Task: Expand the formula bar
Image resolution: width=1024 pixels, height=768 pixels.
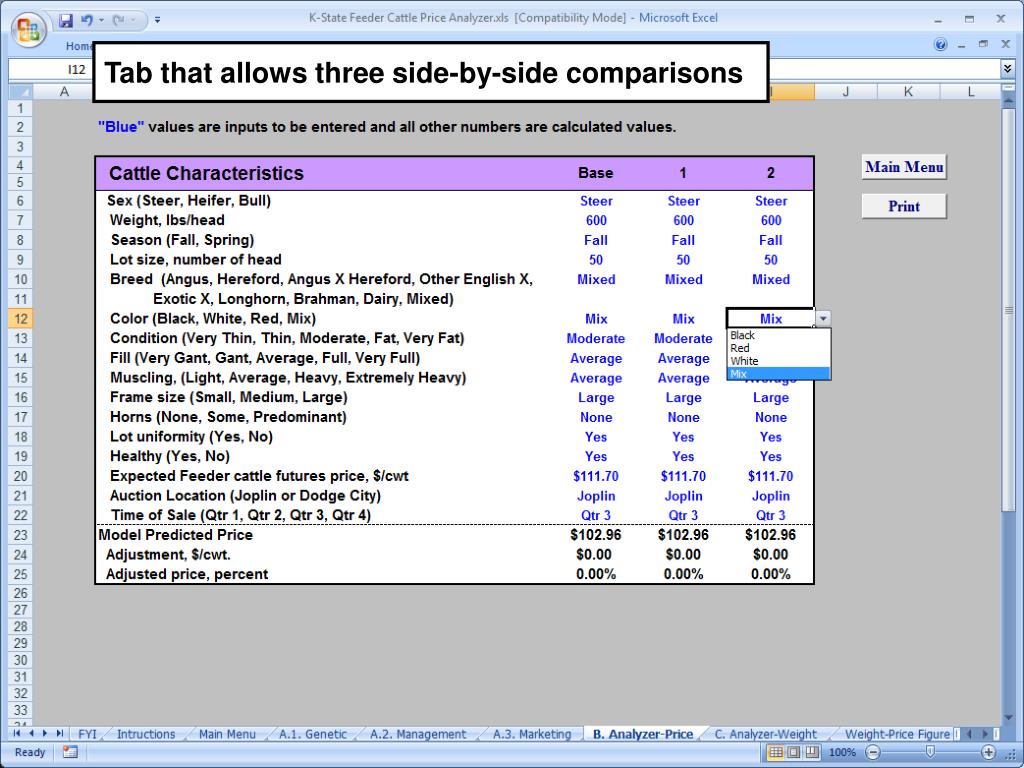Action: point(1007,68)
